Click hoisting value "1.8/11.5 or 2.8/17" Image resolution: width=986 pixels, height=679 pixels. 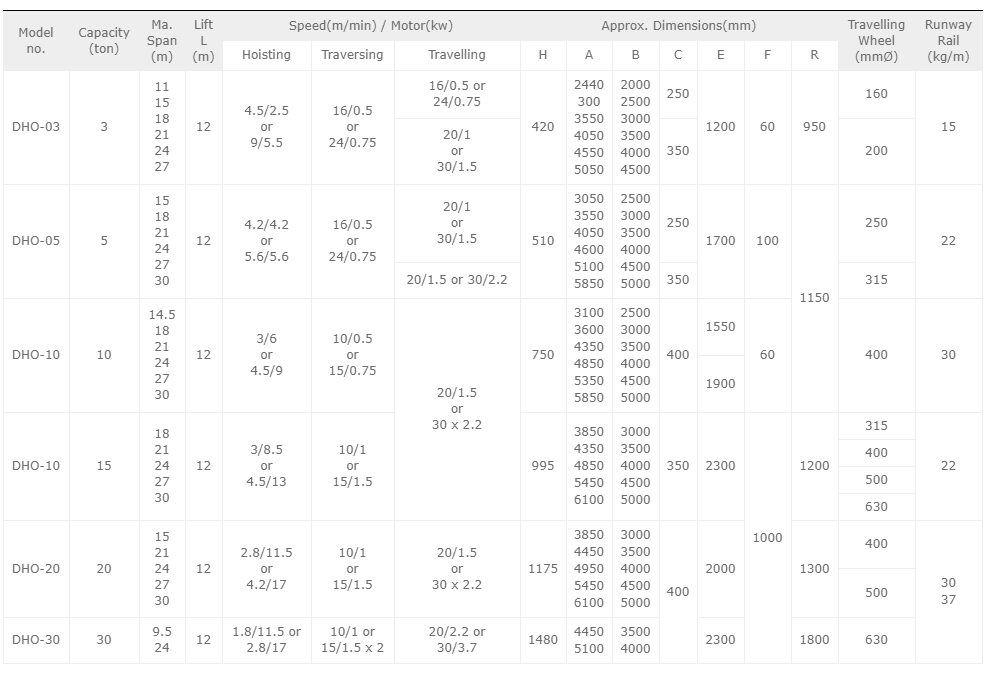(x=267, y=639)
